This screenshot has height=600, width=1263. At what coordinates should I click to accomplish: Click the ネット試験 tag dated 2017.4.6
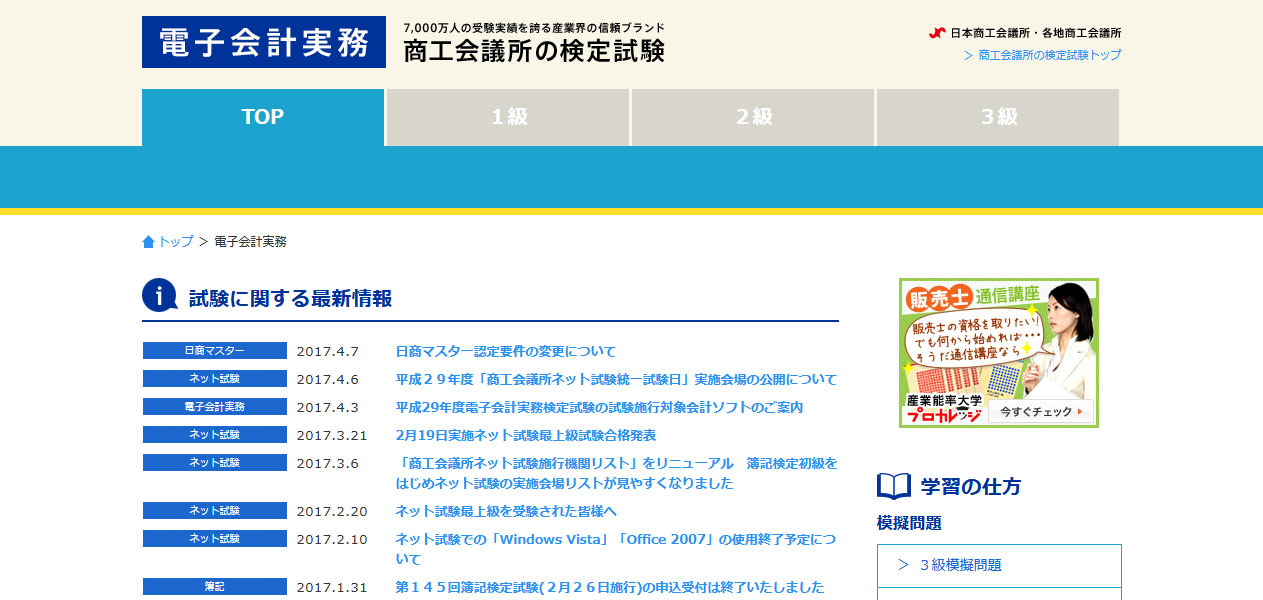pos(215,379)
